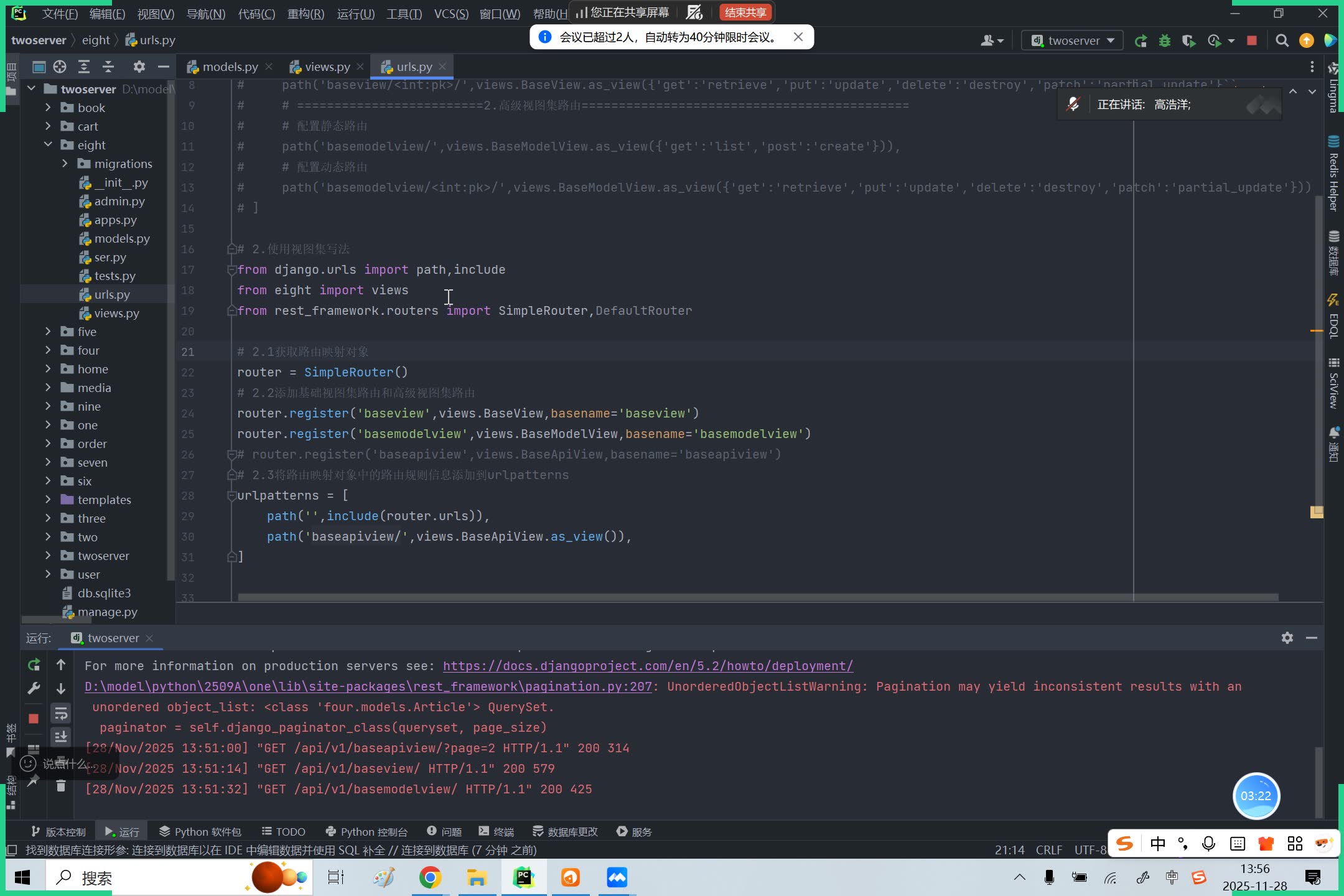The width and height of the screenshot is (1344, 896).
Task: Rerun the twoserver configuration from the toolbar
Action: tap(1141, 41)
